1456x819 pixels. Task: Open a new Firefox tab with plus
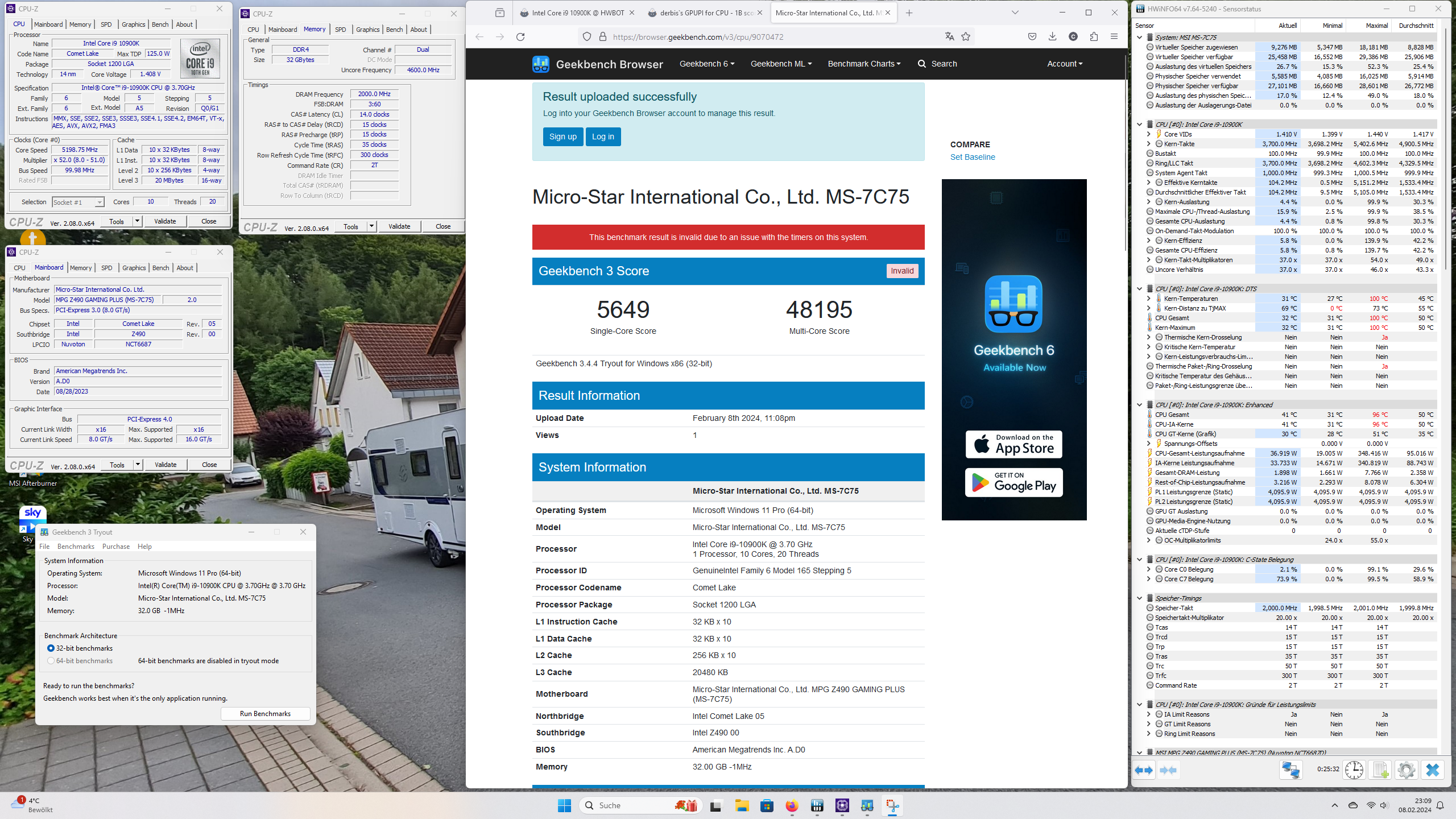(x=909, y=13)
